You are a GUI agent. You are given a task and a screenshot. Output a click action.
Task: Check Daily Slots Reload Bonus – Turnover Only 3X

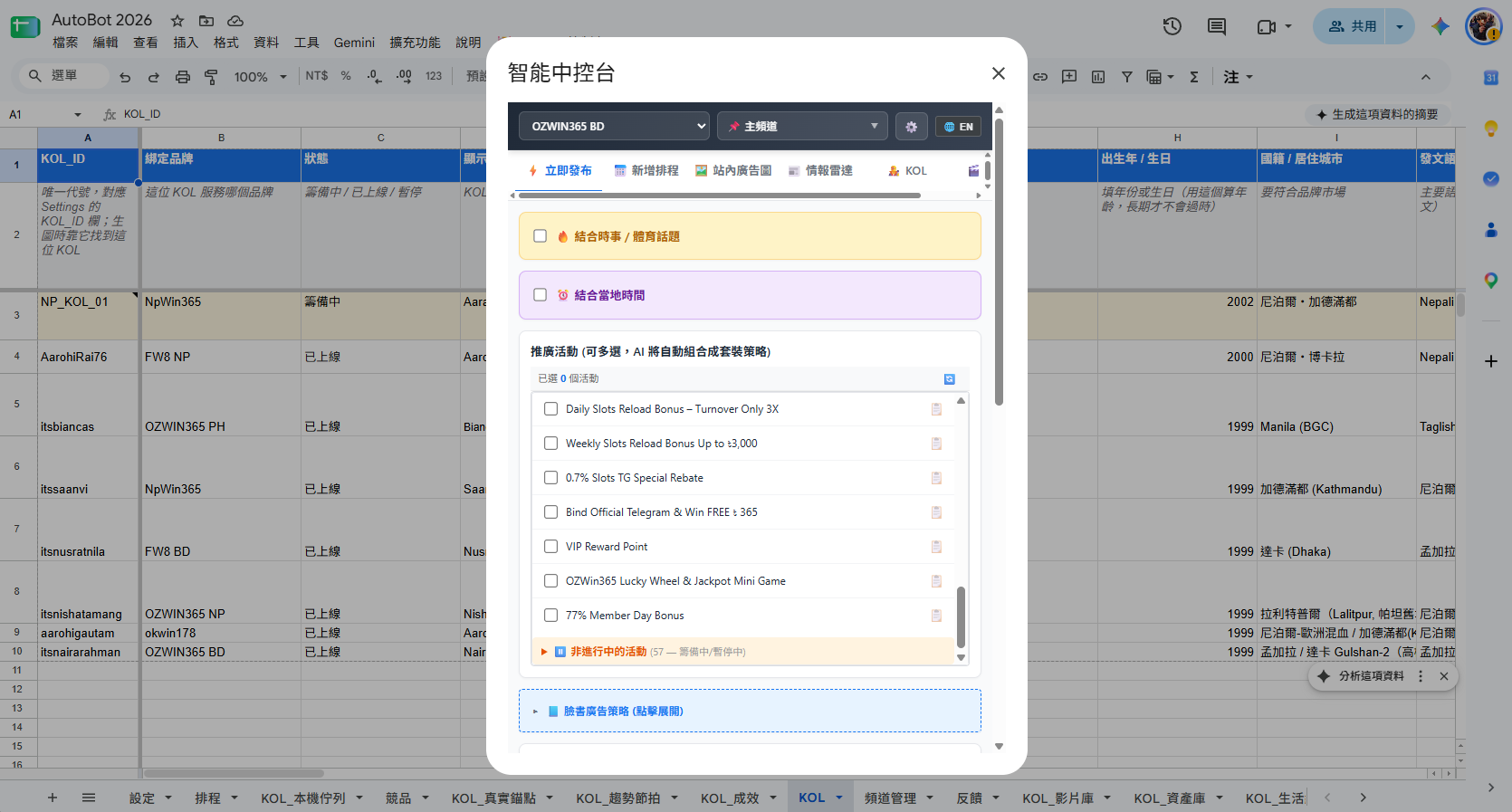coord(550,409)
